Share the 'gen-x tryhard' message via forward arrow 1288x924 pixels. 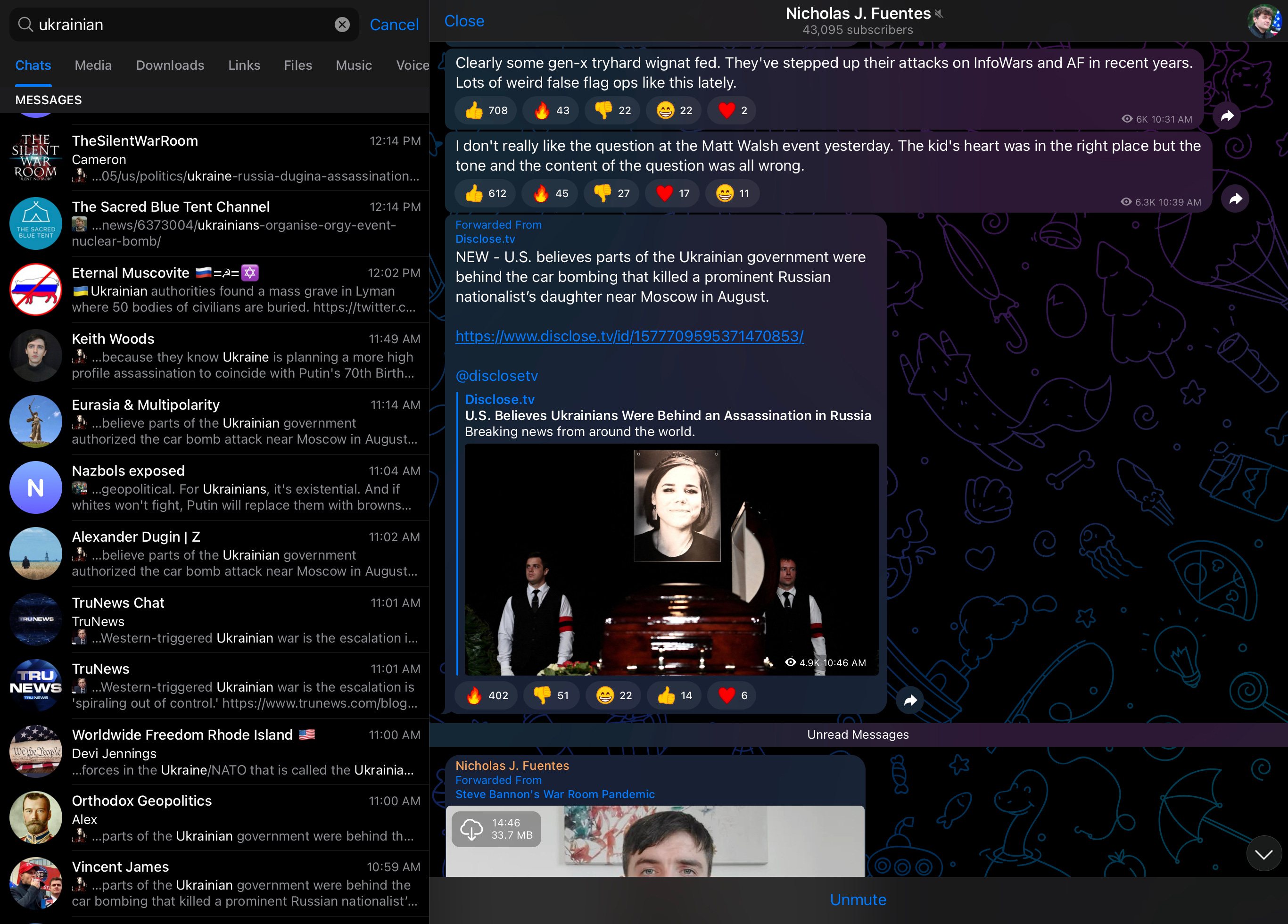(x=1227, y=116)
